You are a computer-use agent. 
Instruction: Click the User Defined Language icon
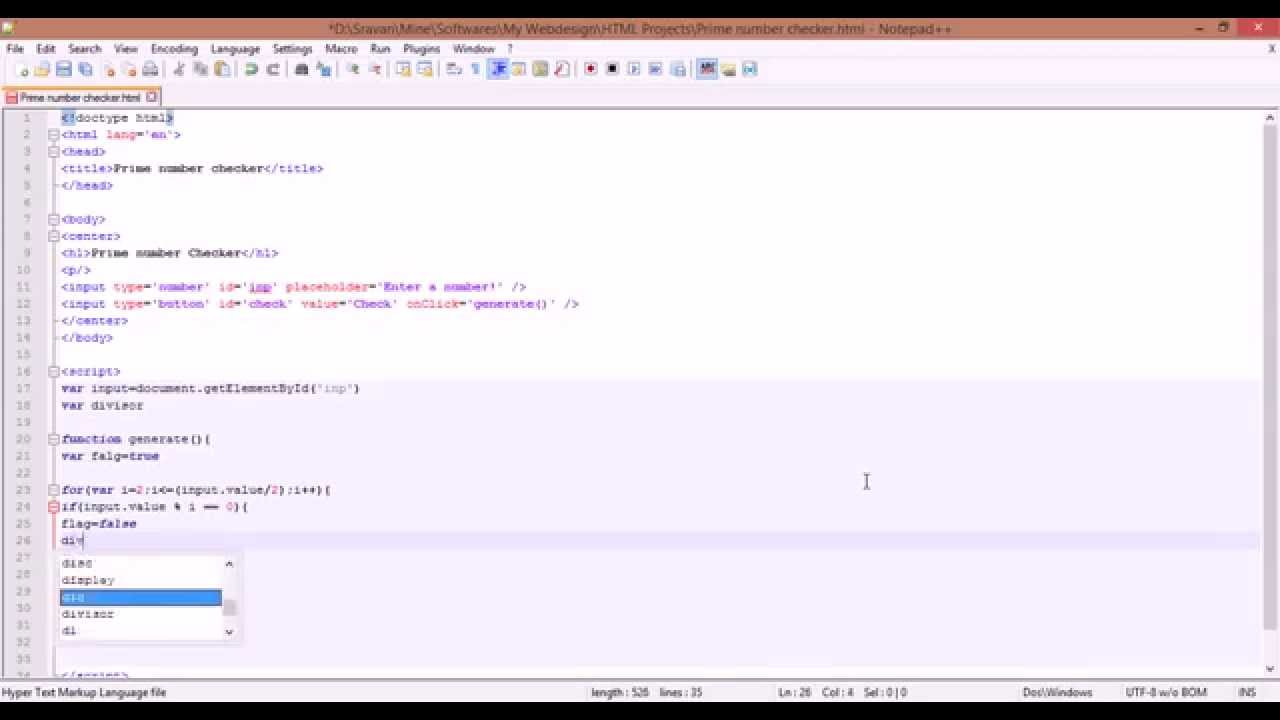click(x=519, y=69)
